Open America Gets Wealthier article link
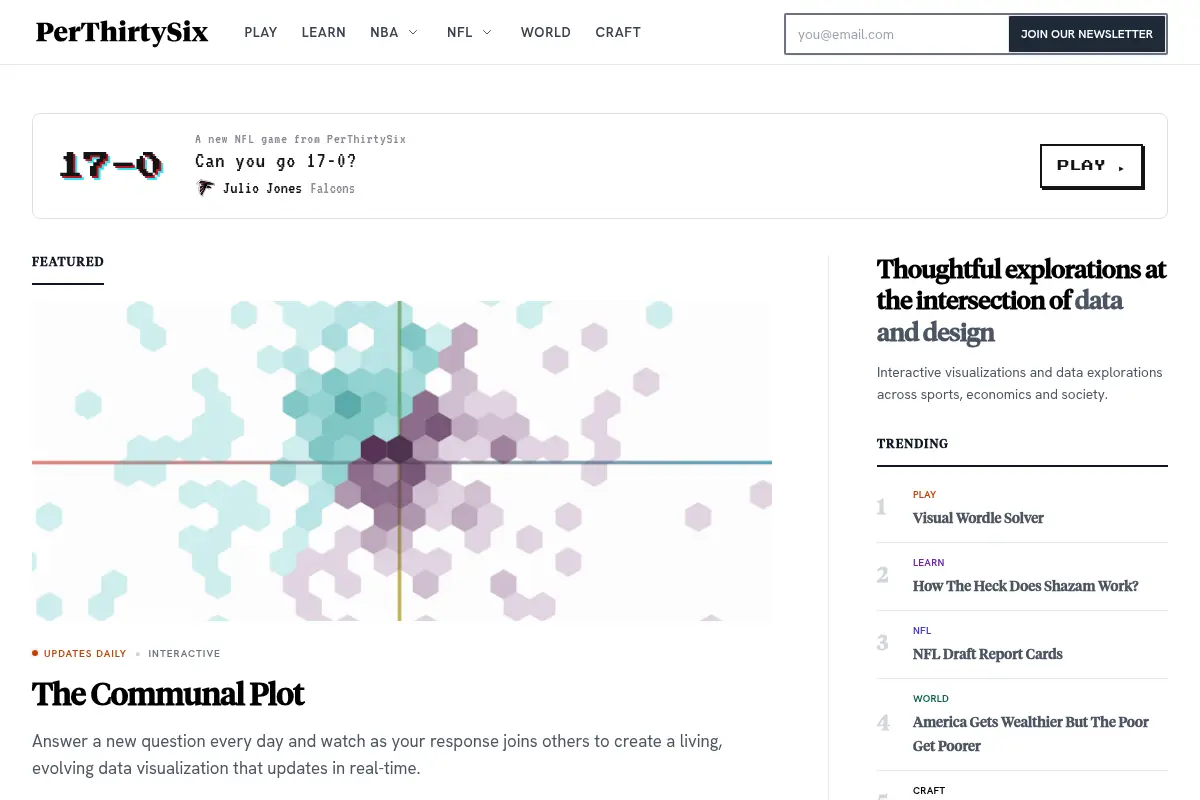The image size is (1200, 800). [x=1031, y=734]
